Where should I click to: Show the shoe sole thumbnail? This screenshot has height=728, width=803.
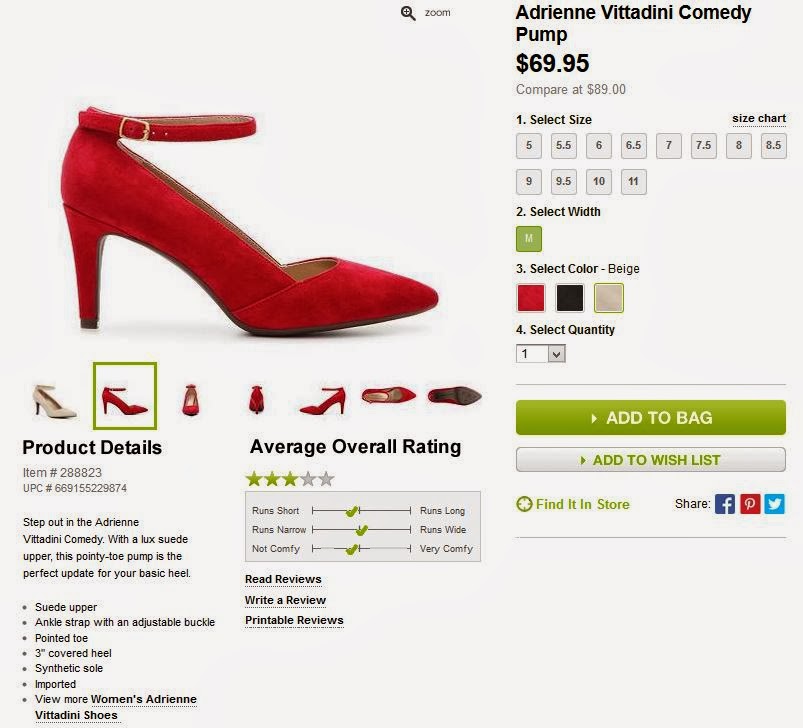coord(454,396)
